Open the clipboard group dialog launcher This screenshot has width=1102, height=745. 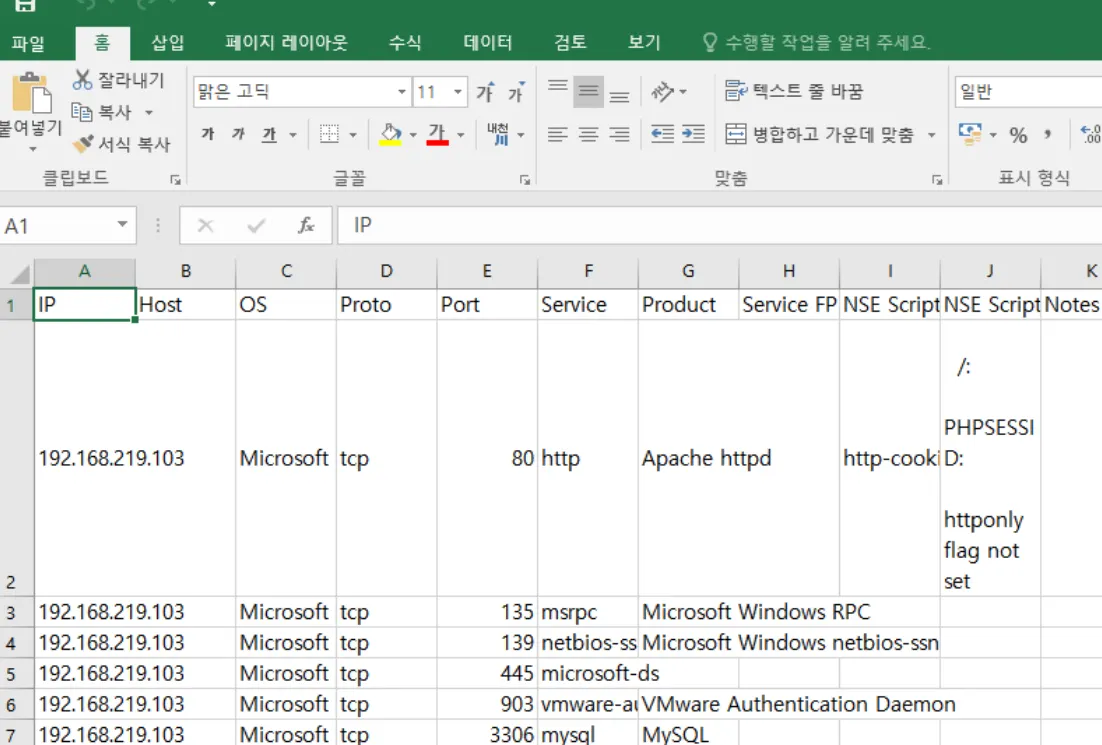[x=175, y=180]
